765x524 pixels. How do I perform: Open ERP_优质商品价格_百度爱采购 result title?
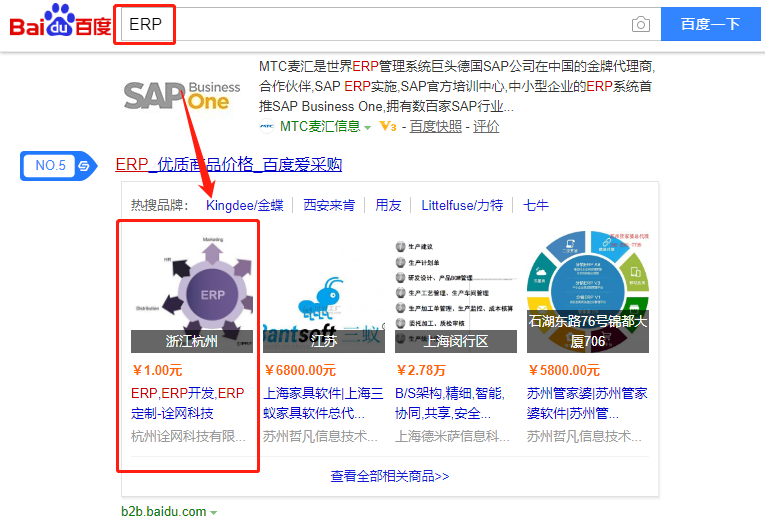229,164
